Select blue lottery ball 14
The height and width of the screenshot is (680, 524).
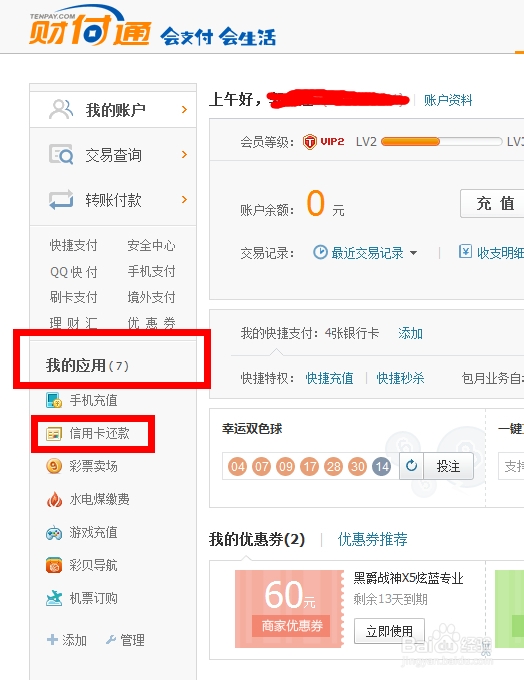click(382, 467)
